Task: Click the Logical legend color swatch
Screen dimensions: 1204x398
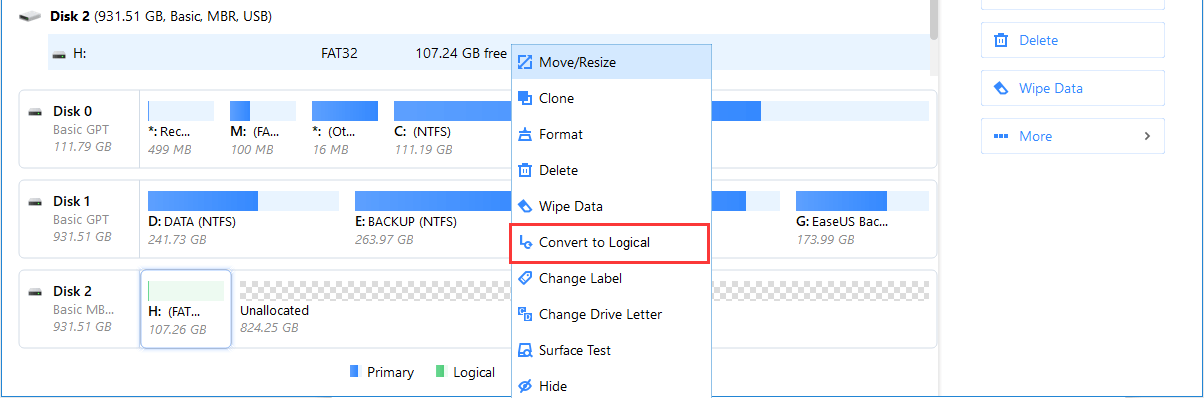Action: click(440, 372)
